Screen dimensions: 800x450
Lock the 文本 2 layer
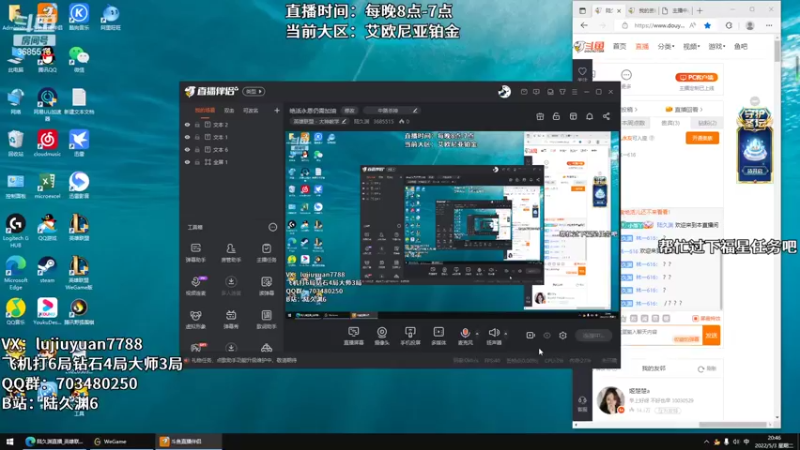click(x=197, y=124)
